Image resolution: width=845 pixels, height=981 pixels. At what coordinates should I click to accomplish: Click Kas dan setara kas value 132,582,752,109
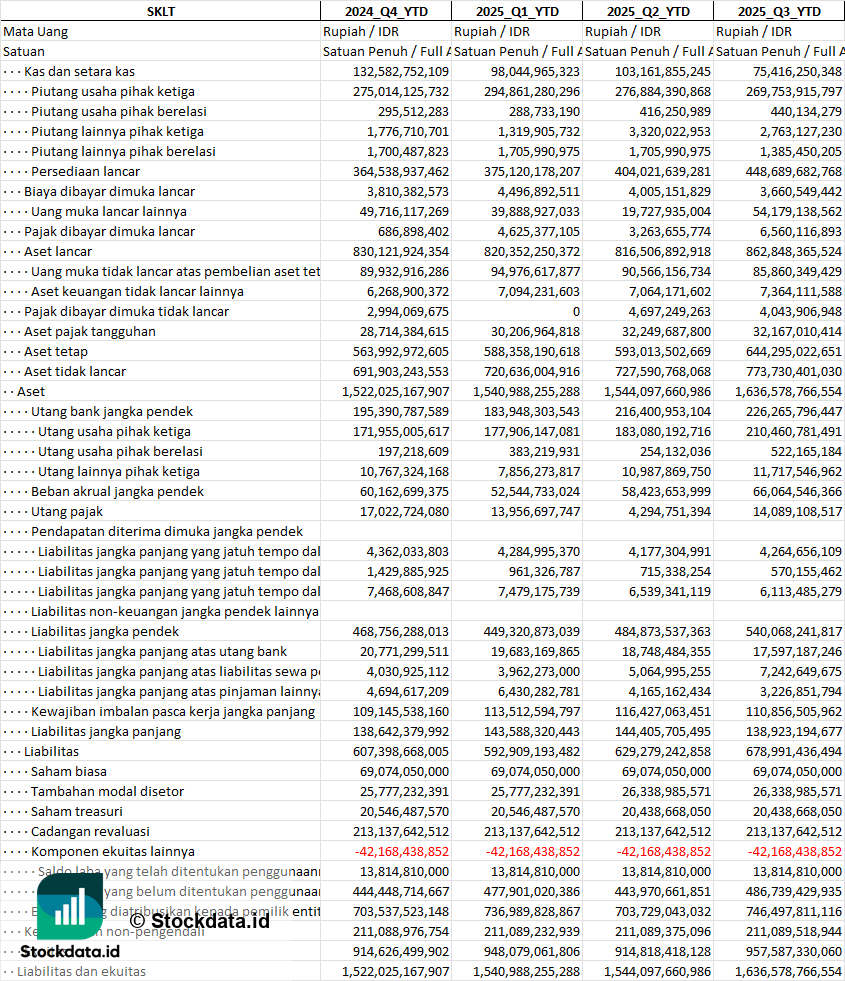[x=400, y=71]
